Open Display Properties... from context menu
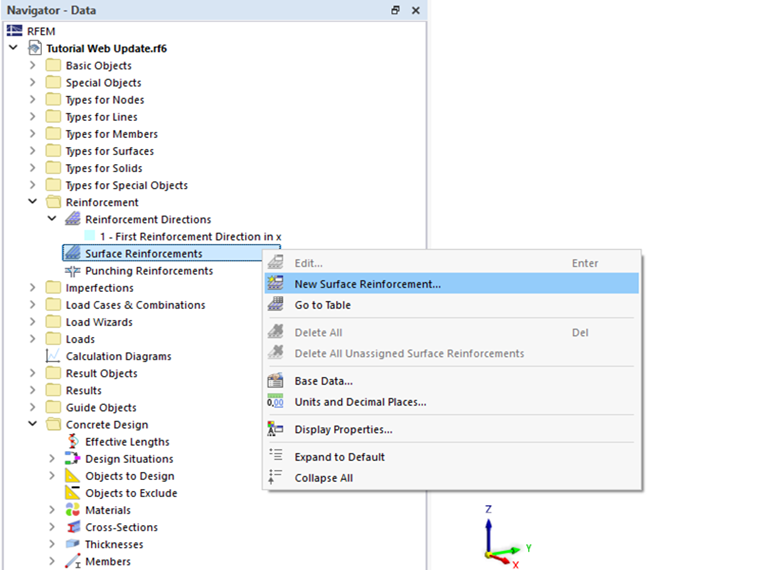The width and height of the screenshot is (760, 570). coord(452,429)
